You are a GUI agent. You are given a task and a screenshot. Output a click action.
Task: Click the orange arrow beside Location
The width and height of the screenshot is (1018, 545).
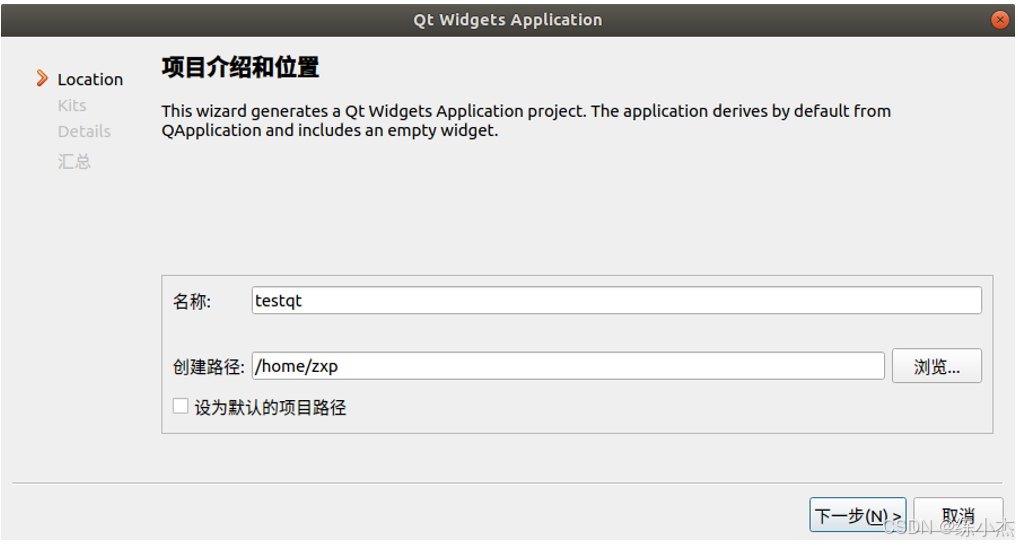(42, 79)
